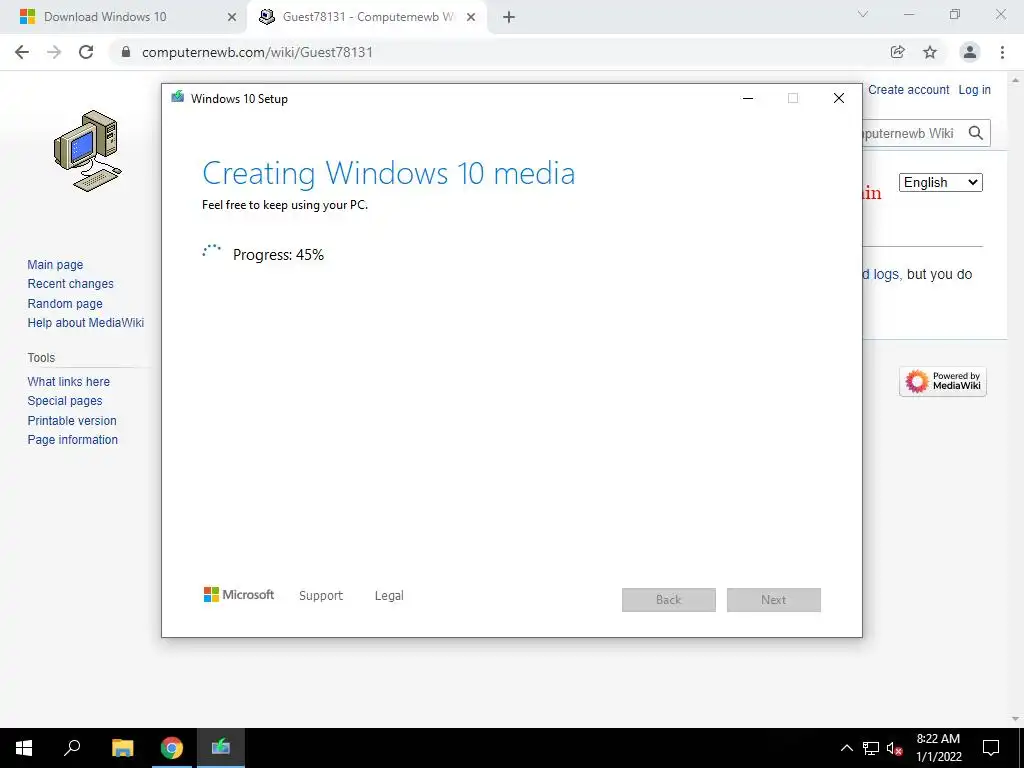Open File Explorer from taskbar
Image resolution: width=1024 pixels, height=768 pixels.
point(122,748)
